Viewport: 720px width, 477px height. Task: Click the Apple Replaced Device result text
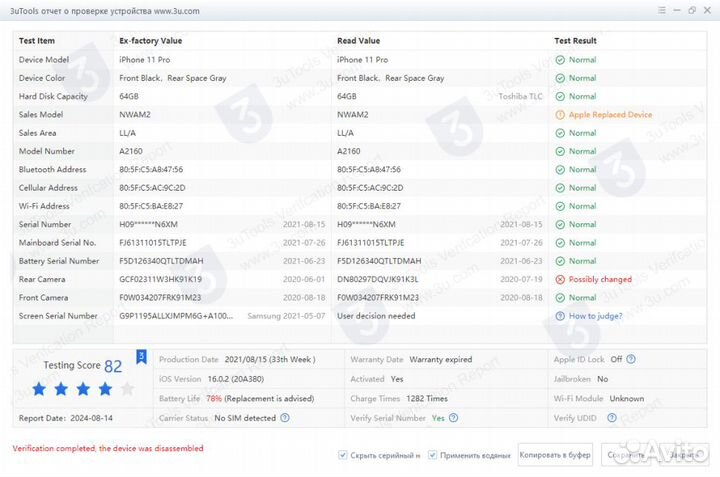click(610, 115)
